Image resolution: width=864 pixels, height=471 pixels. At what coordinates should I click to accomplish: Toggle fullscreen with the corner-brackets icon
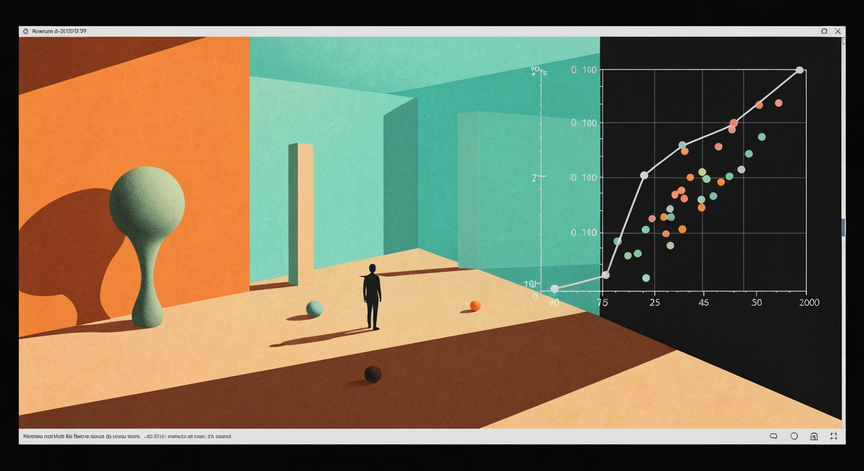pyautogui.click(x=834, y=436)
